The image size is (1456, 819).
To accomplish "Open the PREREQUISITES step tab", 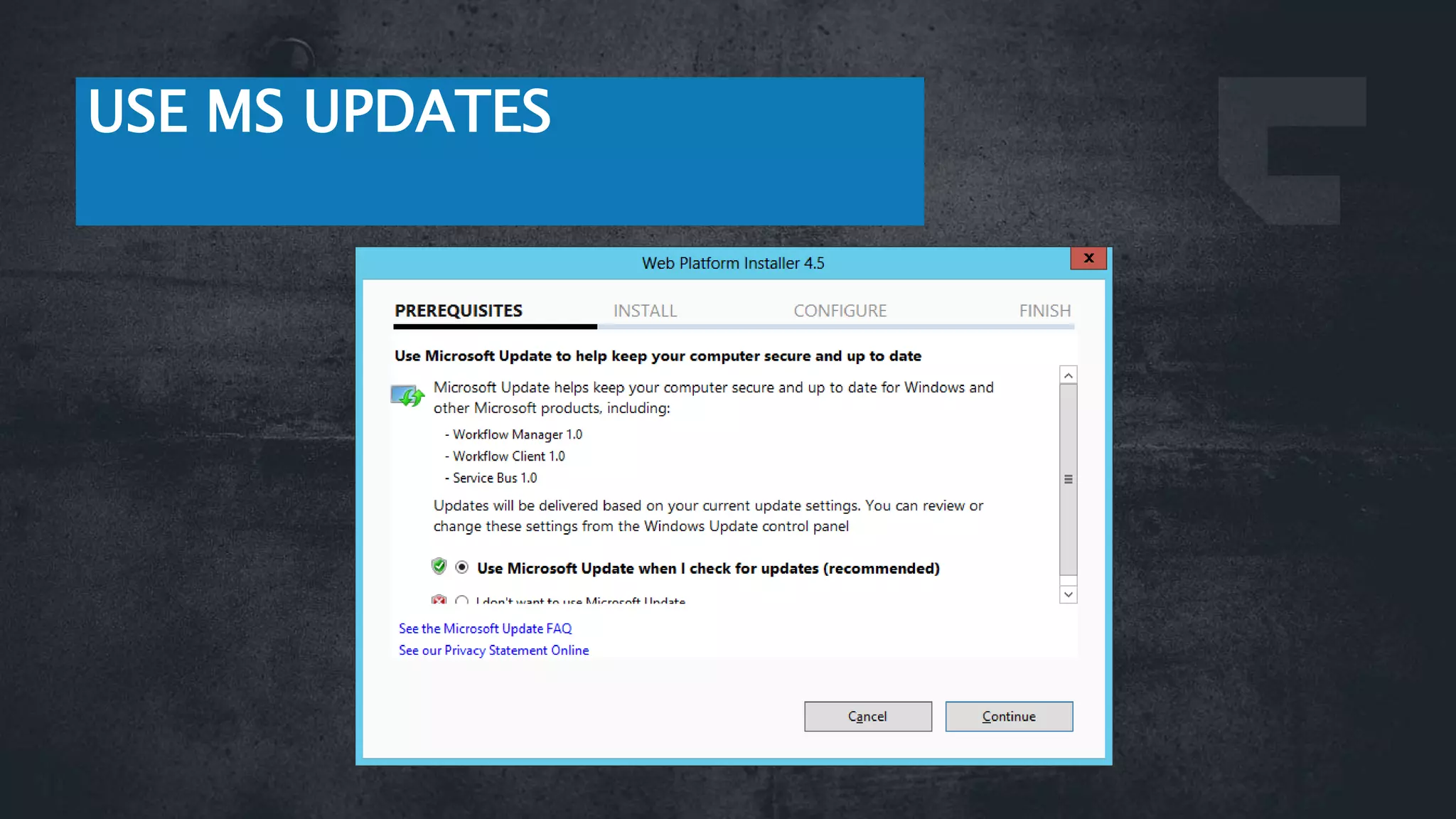I will (459, 311).
